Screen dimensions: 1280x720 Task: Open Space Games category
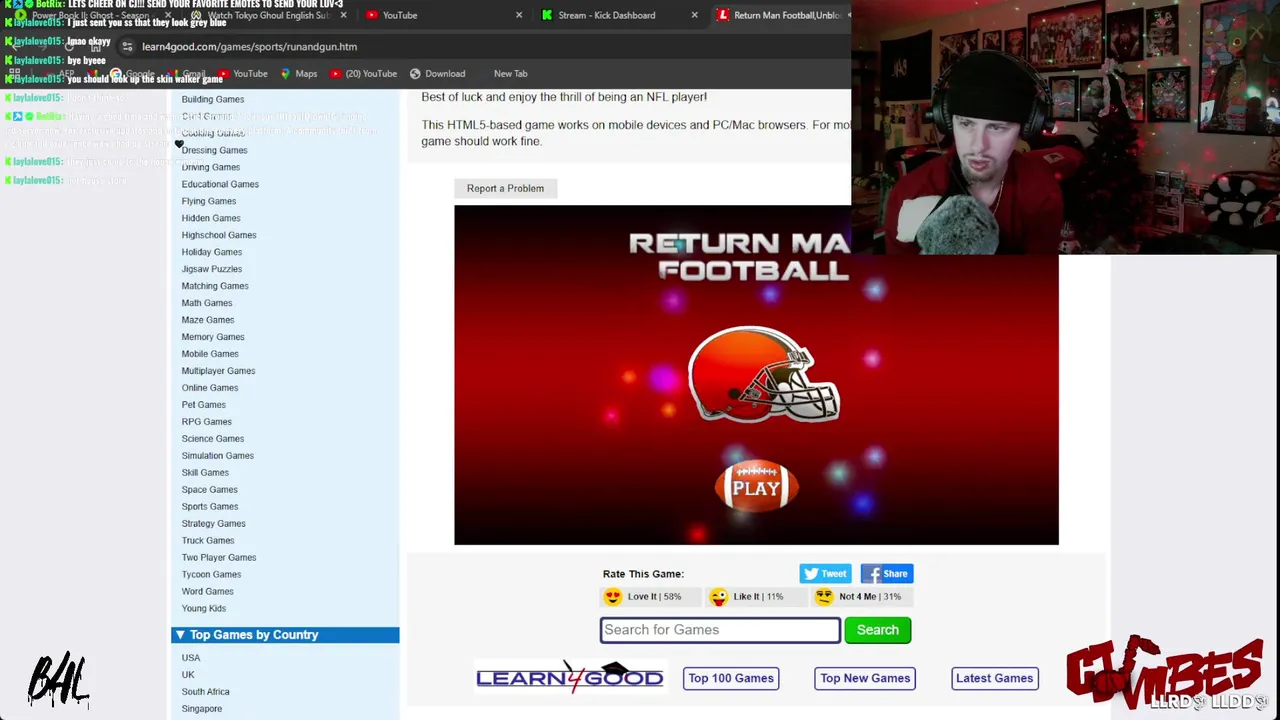(210, 490)
